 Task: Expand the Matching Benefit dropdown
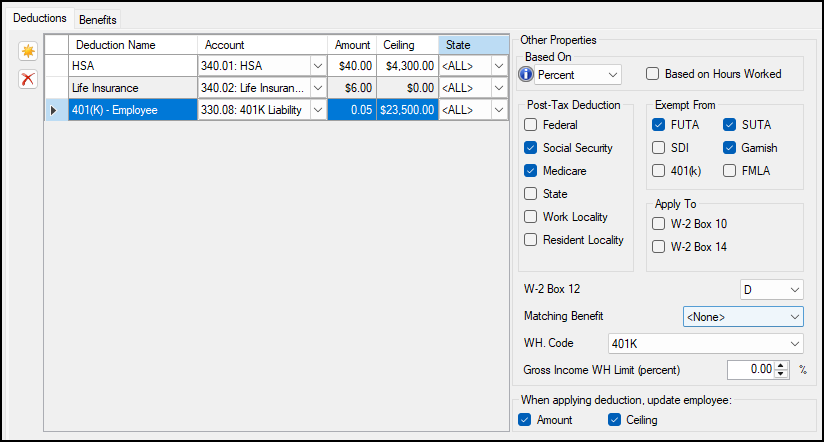[x=743, y=317]
